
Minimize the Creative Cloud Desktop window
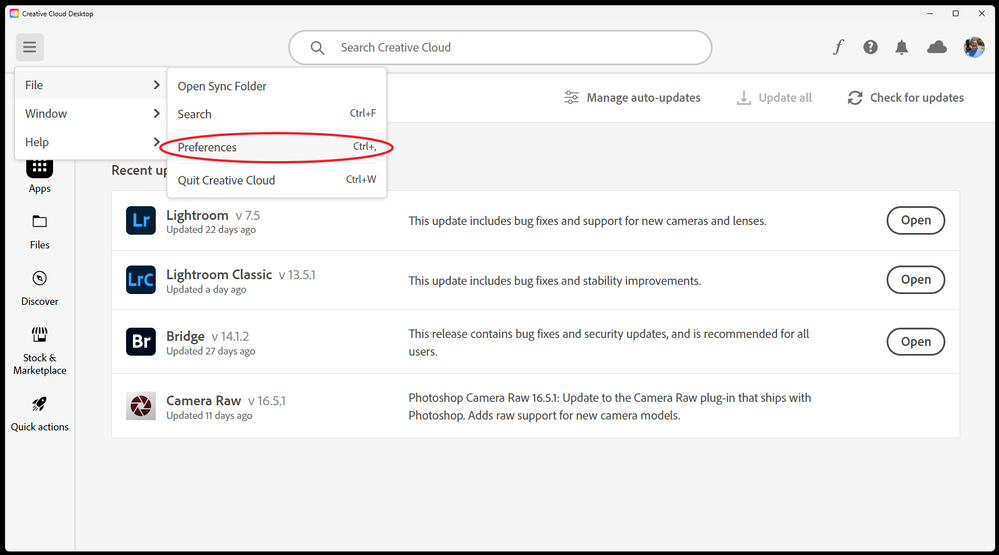coord(930,13)
